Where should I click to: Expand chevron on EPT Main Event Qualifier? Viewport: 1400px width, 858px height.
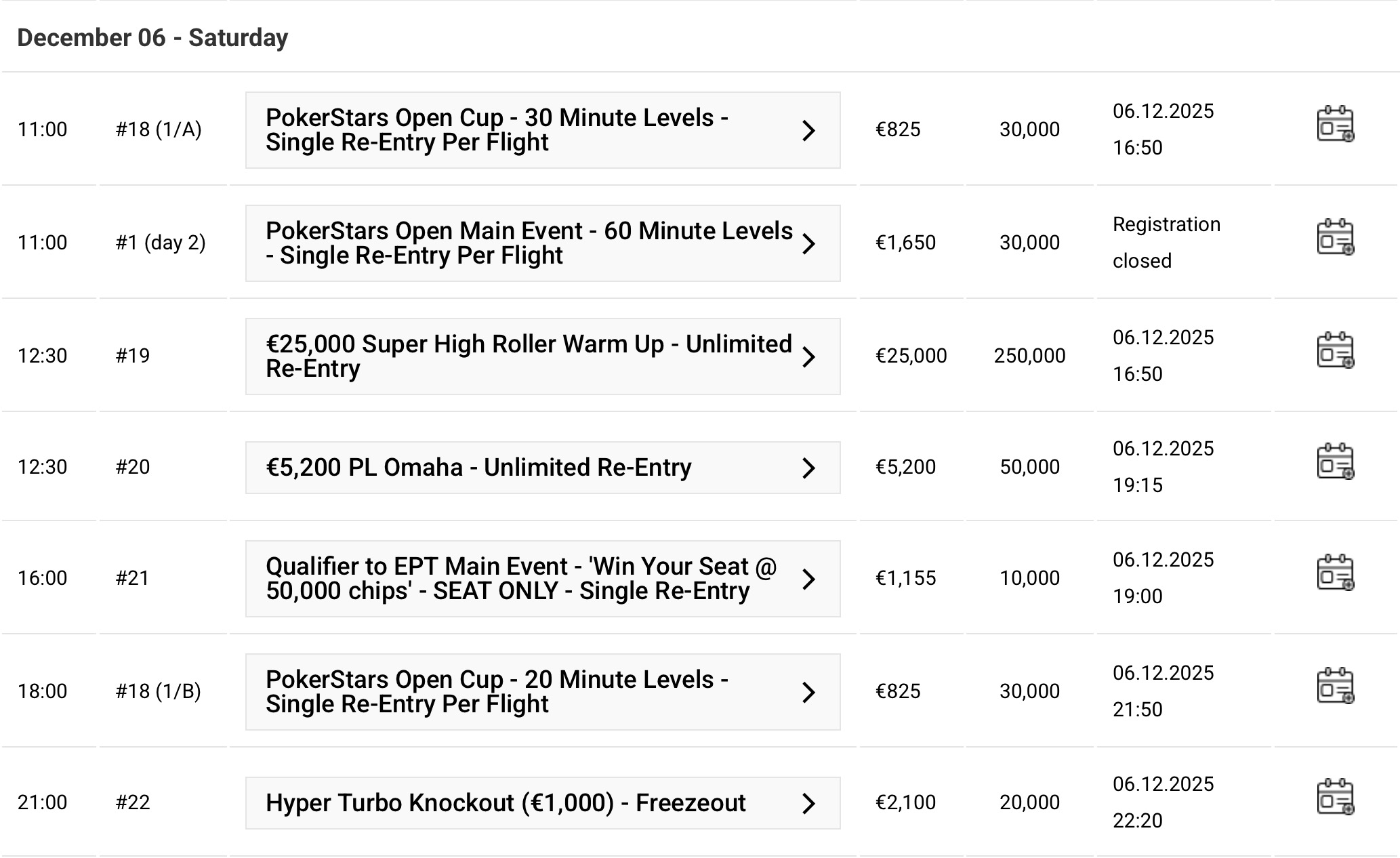tap(808, 579)
